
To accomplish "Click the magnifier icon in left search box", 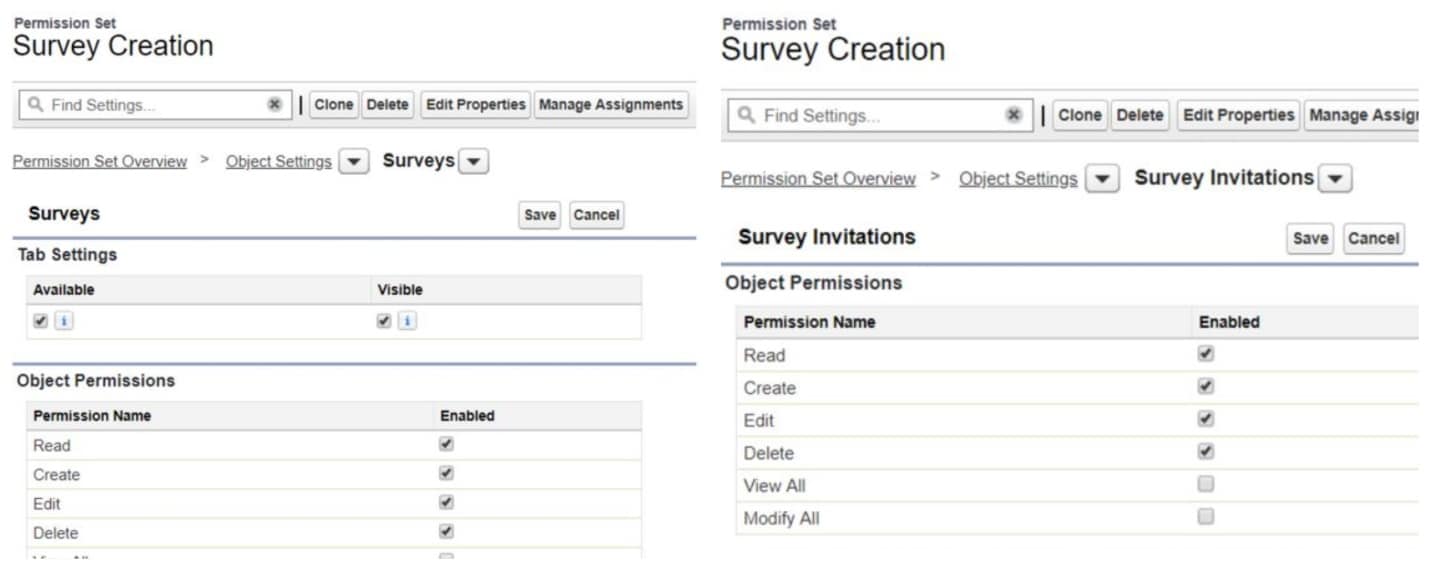I will pos(36,105).
